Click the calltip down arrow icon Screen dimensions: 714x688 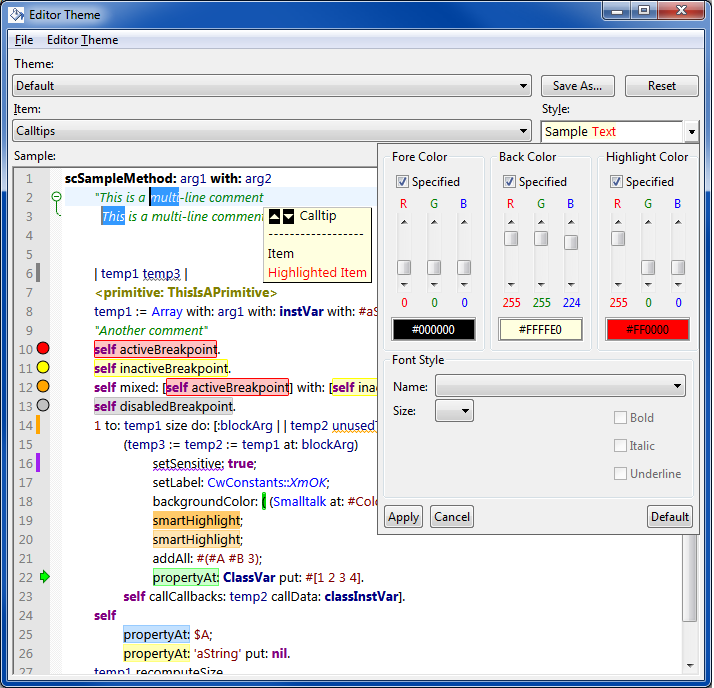[289, 216]
